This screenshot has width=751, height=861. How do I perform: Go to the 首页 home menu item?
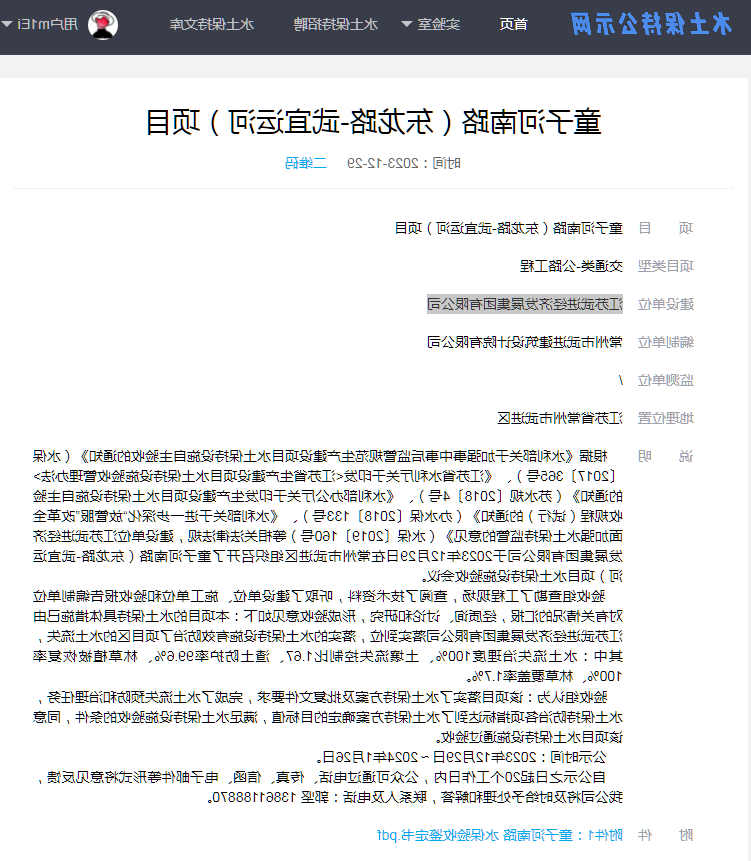513,25
